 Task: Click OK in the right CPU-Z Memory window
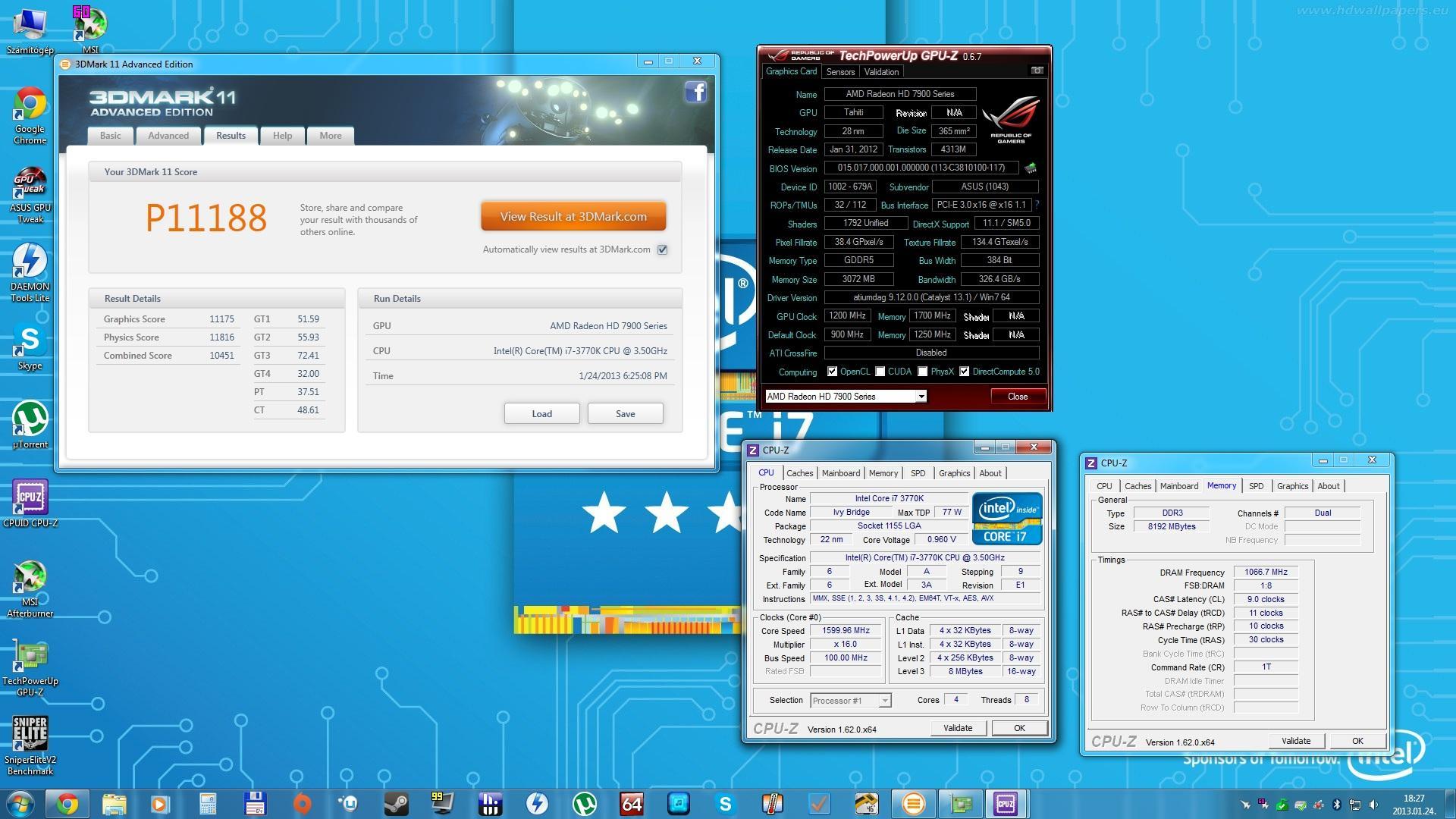click(1357, 741)
